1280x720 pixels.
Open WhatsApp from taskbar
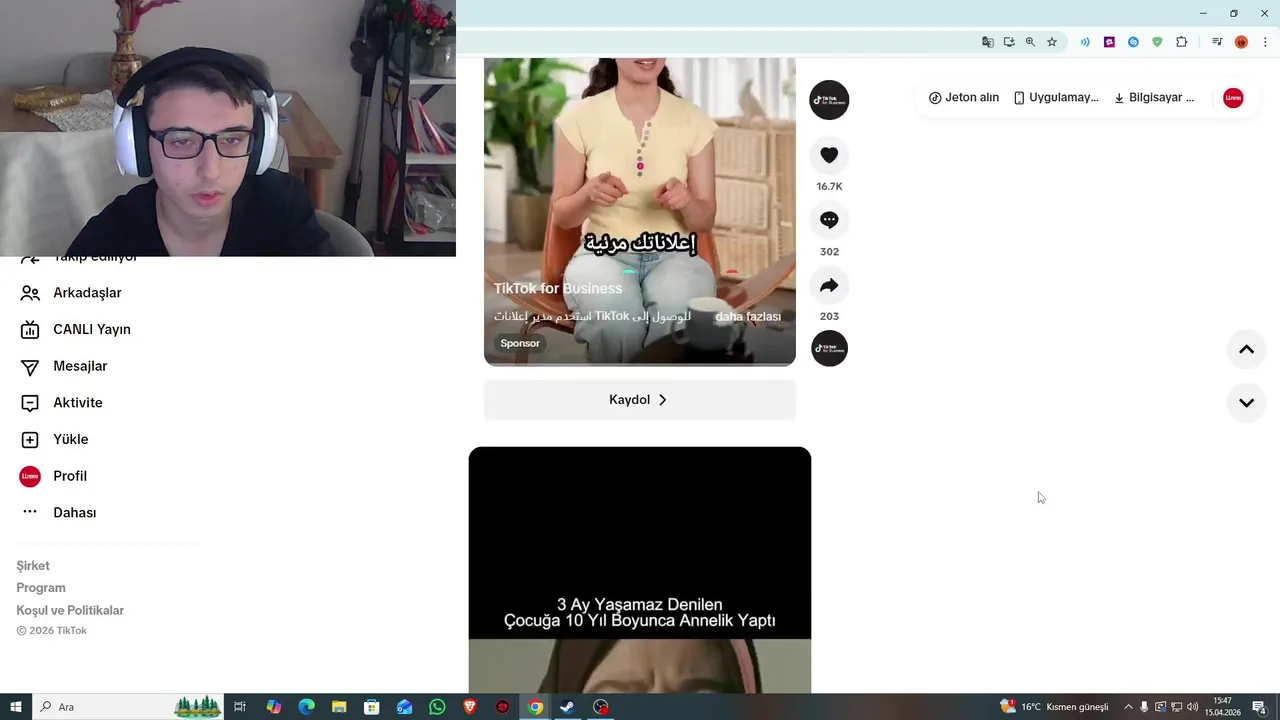[437, 707]
